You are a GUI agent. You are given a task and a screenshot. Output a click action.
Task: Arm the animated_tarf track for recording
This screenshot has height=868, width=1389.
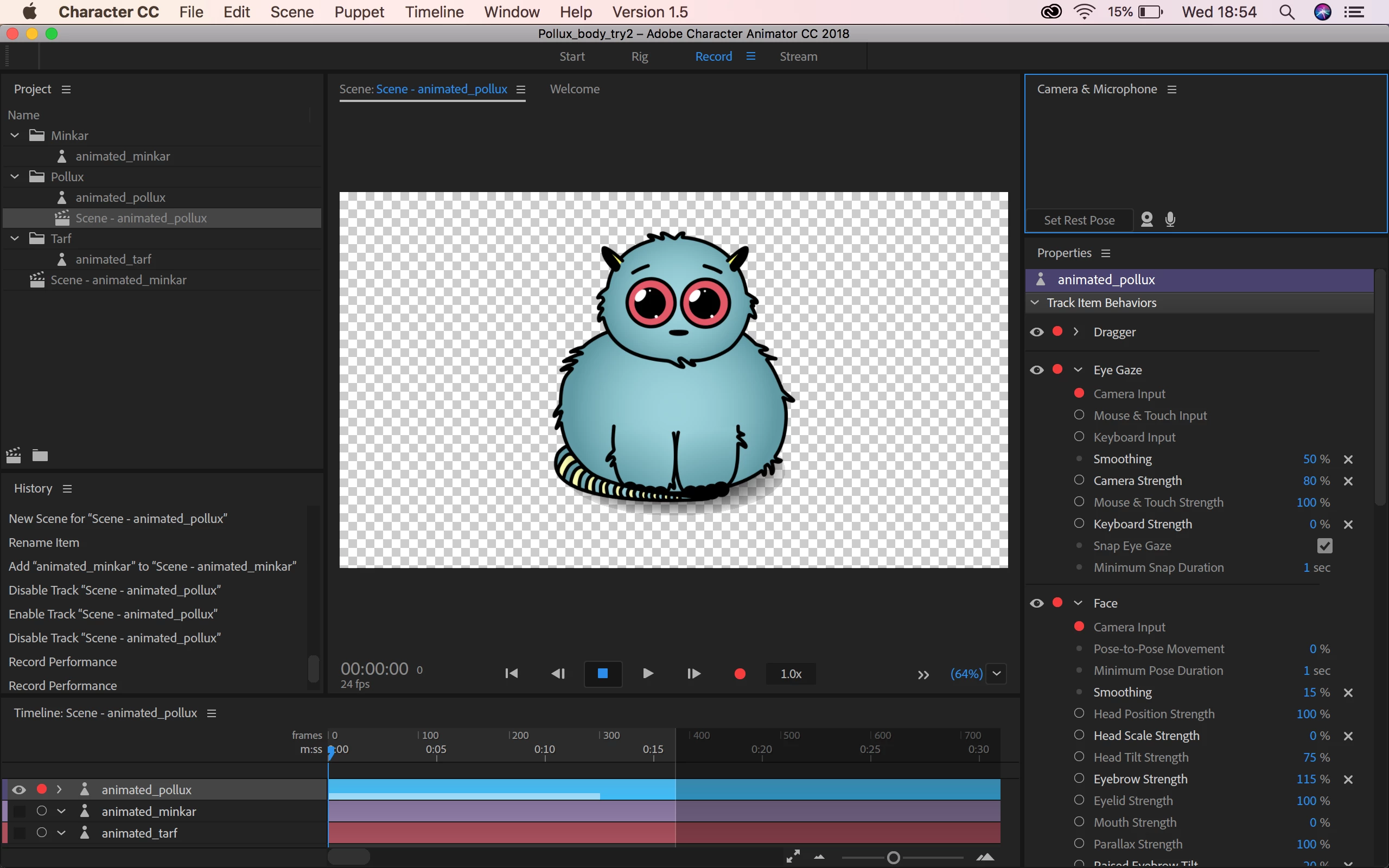(x=41, y=832)
